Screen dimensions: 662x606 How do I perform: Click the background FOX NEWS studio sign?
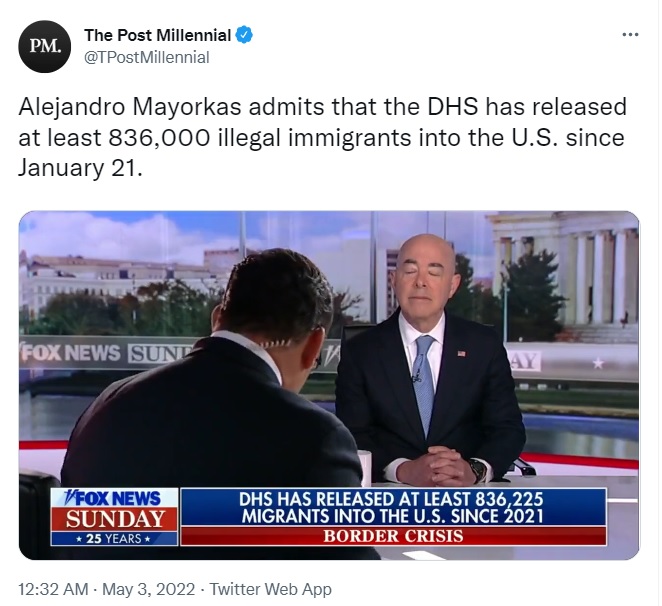point(70,353)
